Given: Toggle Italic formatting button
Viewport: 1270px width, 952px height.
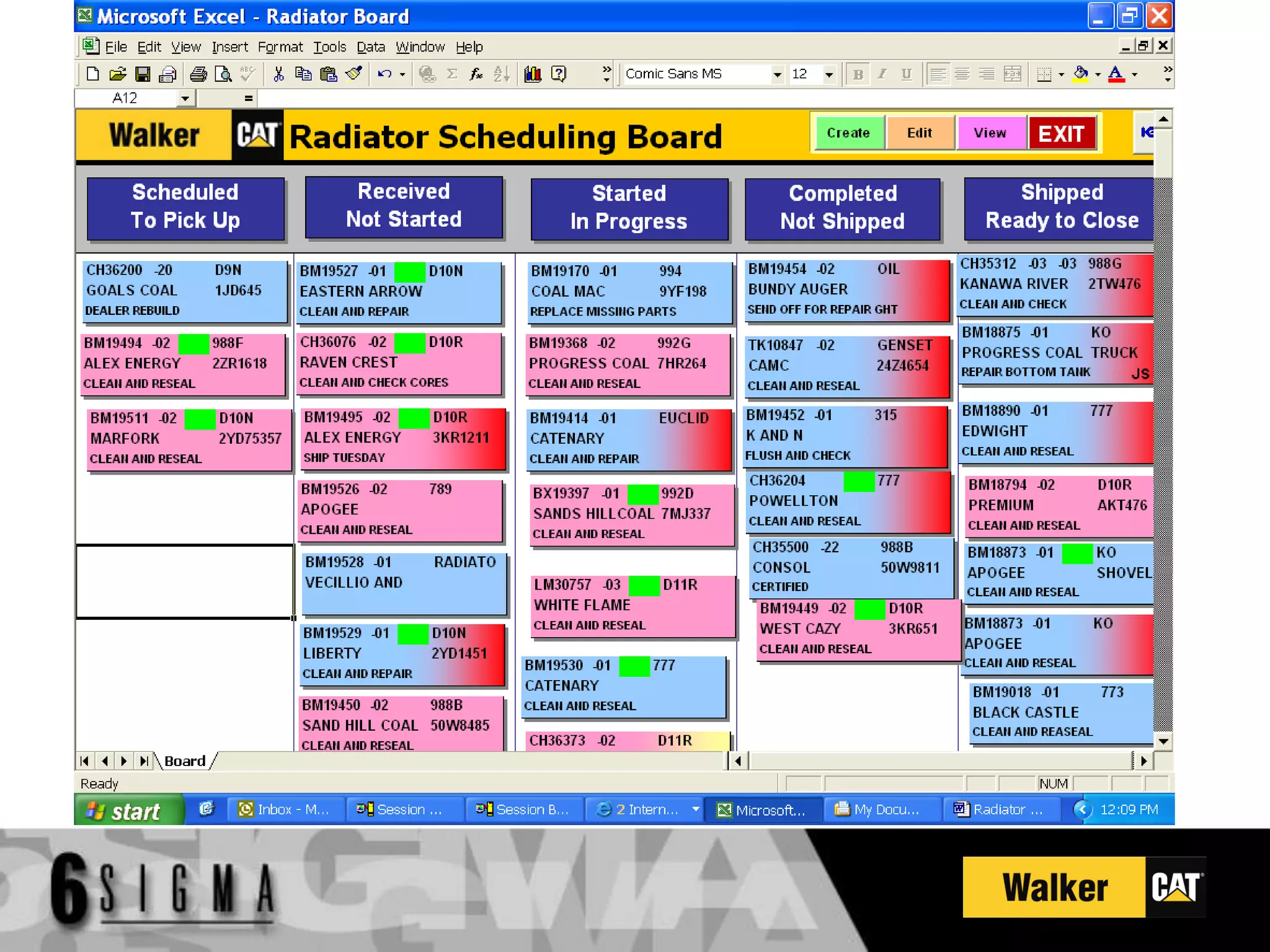Looking at the screenshot, I should [882, 74].
